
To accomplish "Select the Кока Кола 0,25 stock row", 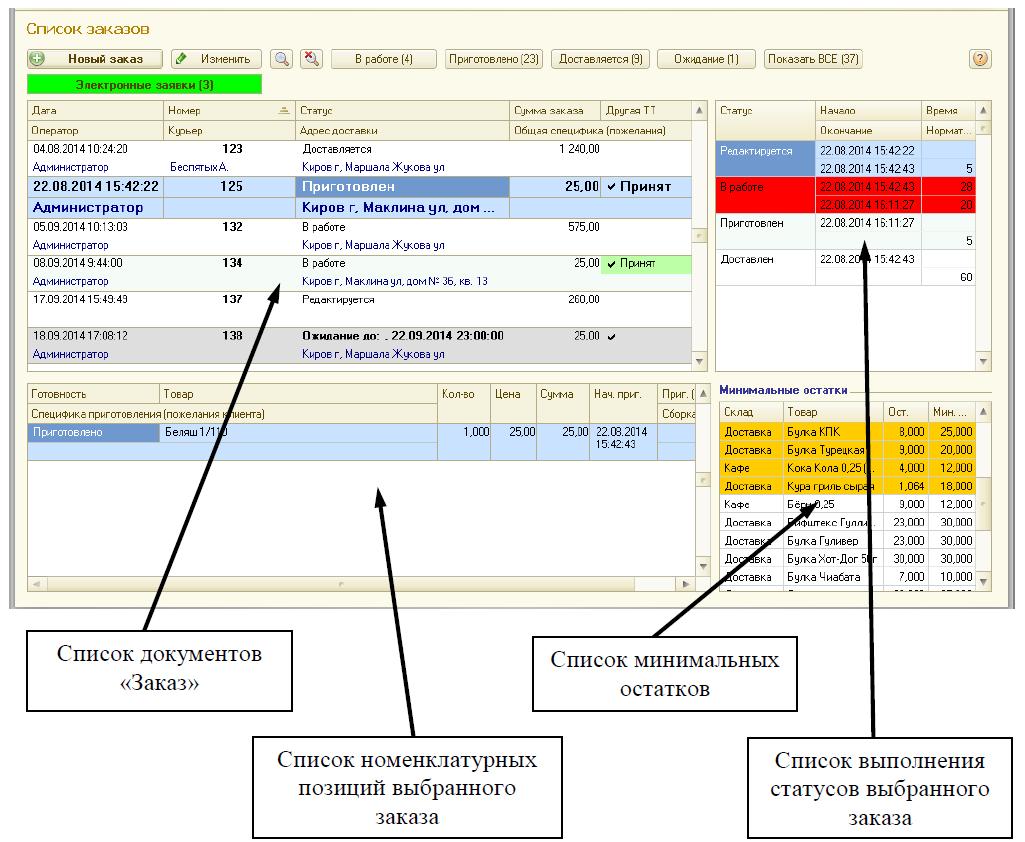I will (847, 468).
